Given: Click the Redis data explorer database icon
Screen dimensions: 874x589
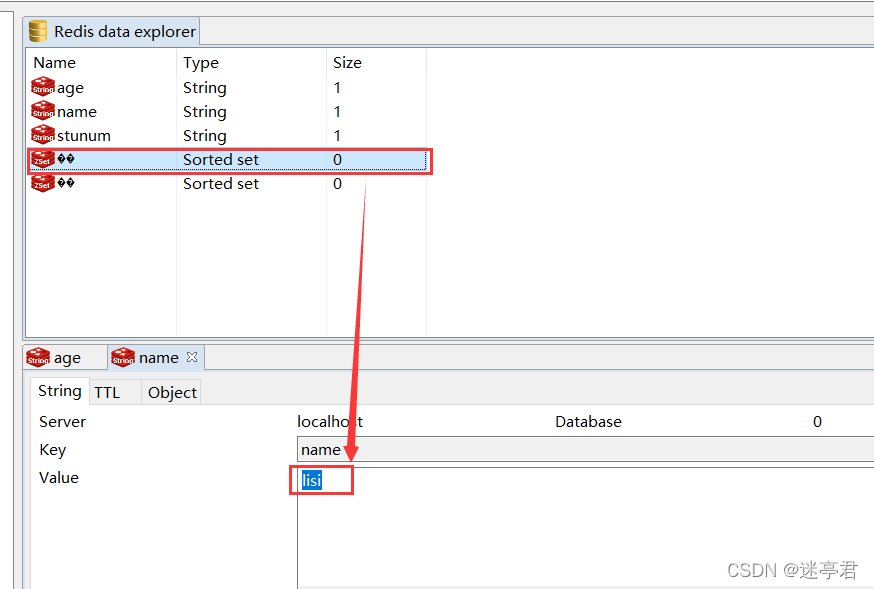Looking at the screenshot, I should click(x=37, y=31).
